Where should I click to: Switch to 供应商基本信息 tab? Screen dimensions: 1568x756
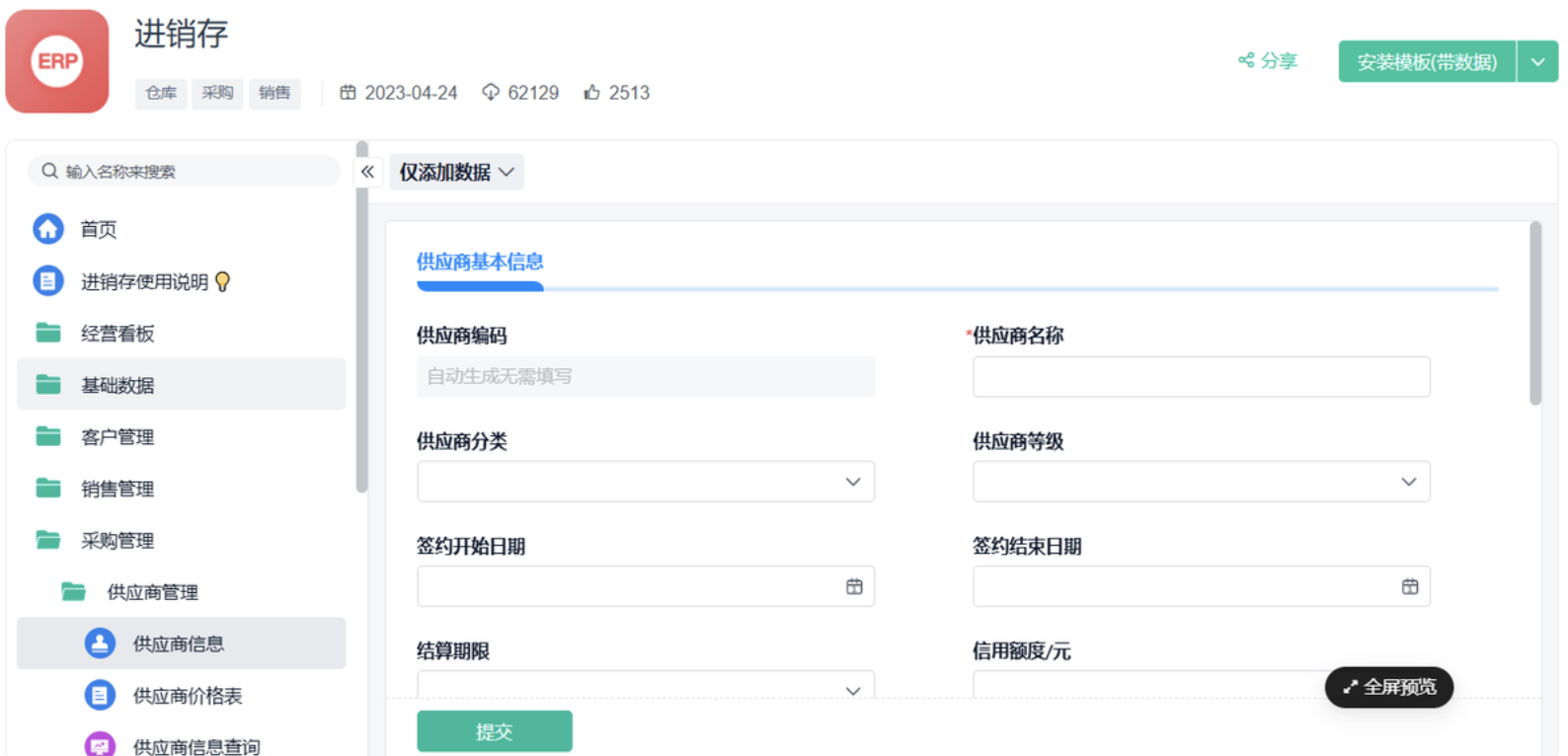(x=480, y=262)
